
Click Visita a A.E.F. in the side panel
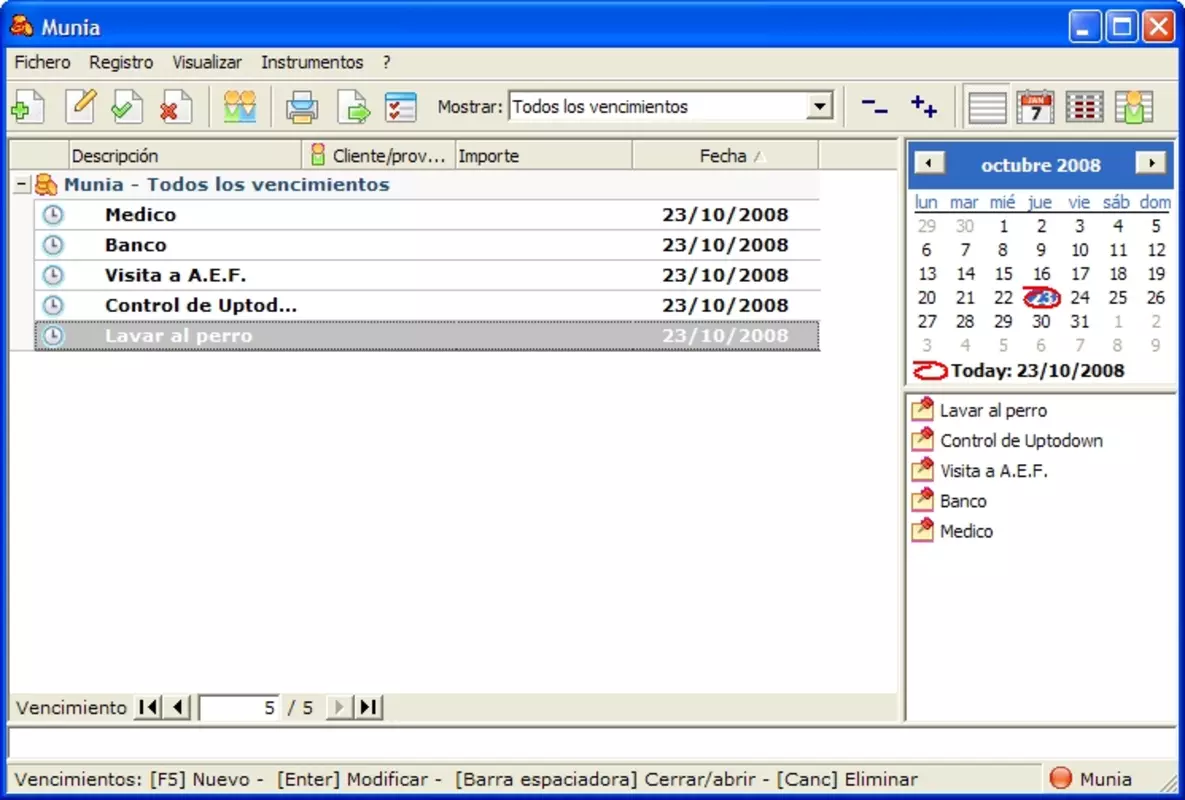click(x=994, y=471)
